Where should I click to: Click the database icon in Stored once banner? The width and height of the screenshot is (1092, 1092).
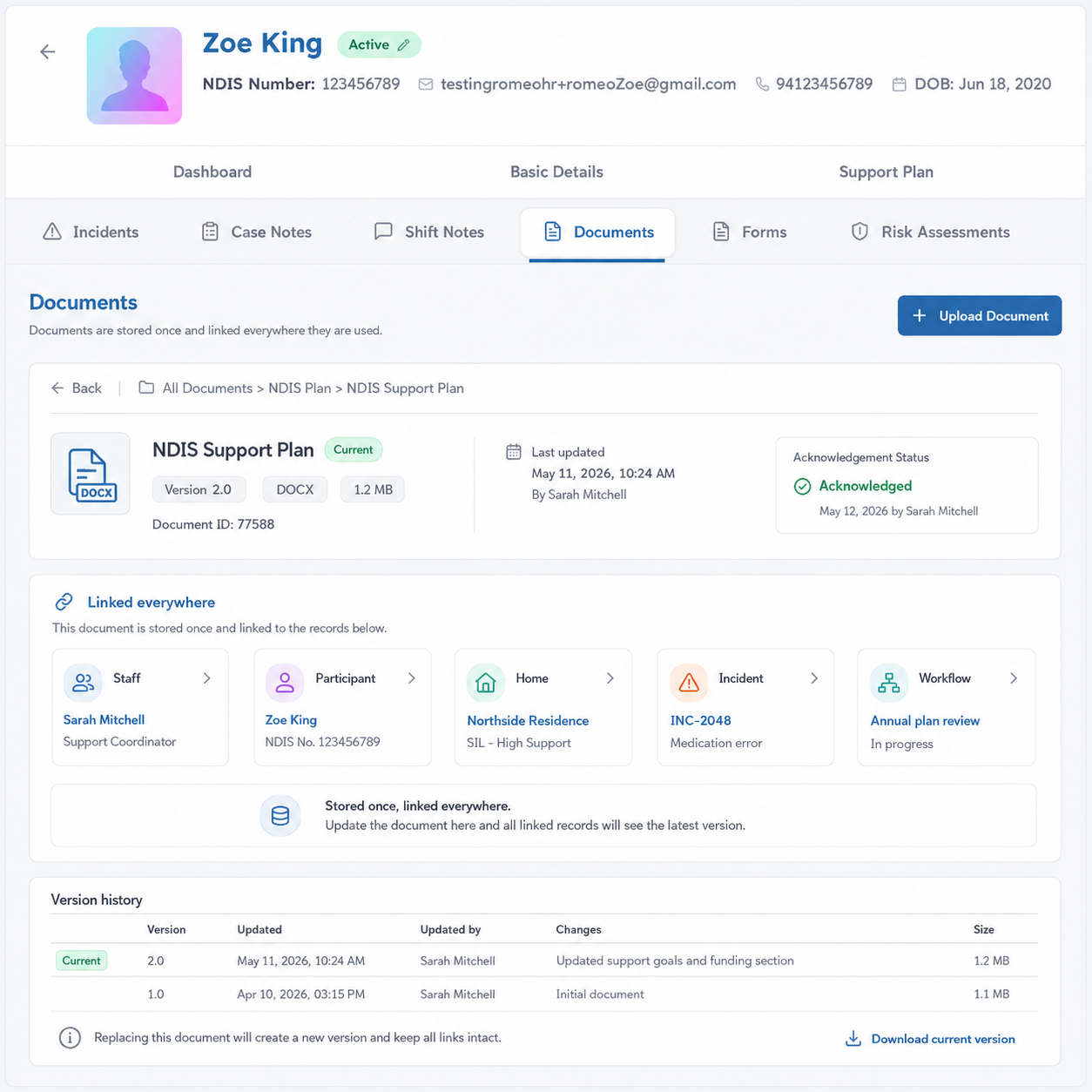[280, 816]
